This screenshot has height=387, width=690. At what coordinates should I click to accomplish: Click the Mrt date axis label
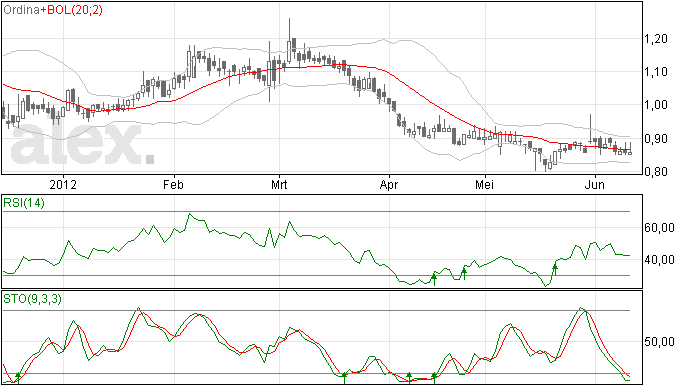point(279,184)
